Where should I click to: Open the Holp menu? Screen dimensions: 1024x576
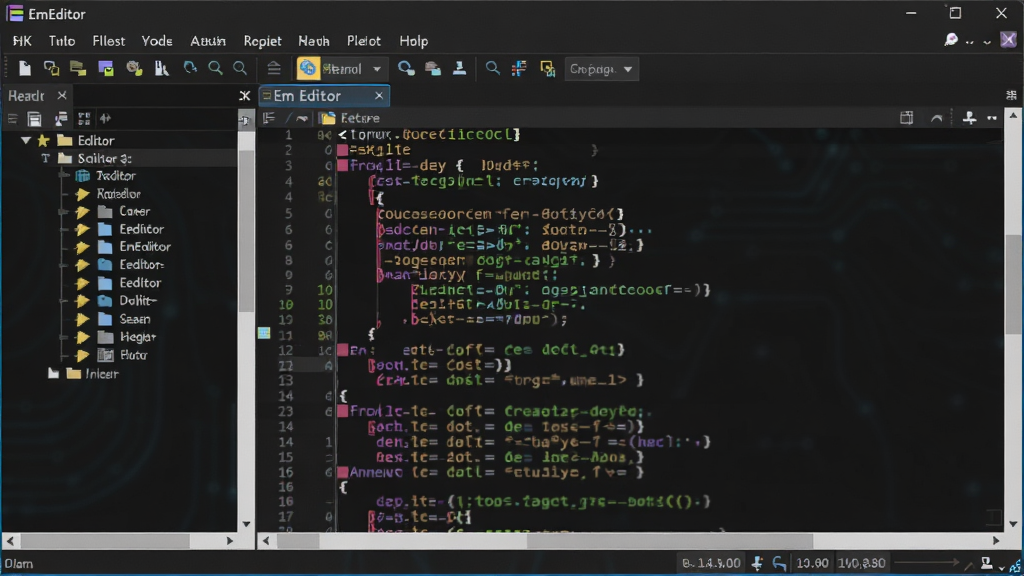coord(413,40)
